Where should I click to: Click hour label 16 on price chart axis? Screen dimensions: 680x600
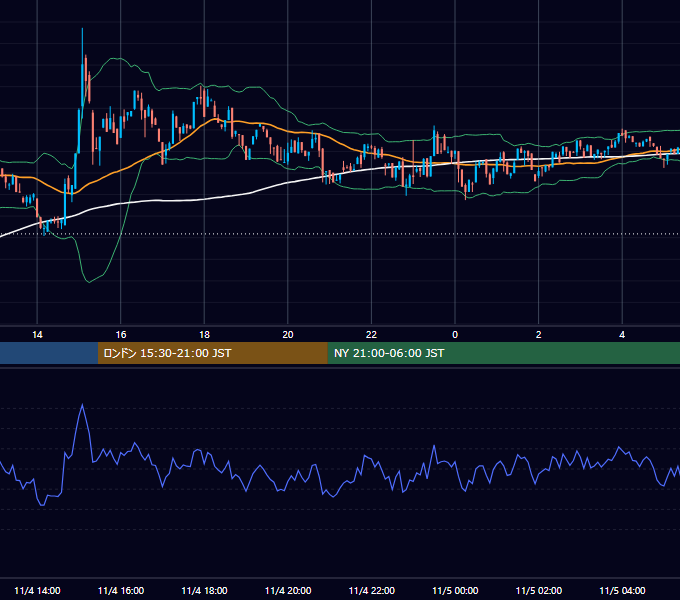click(121, 335)
